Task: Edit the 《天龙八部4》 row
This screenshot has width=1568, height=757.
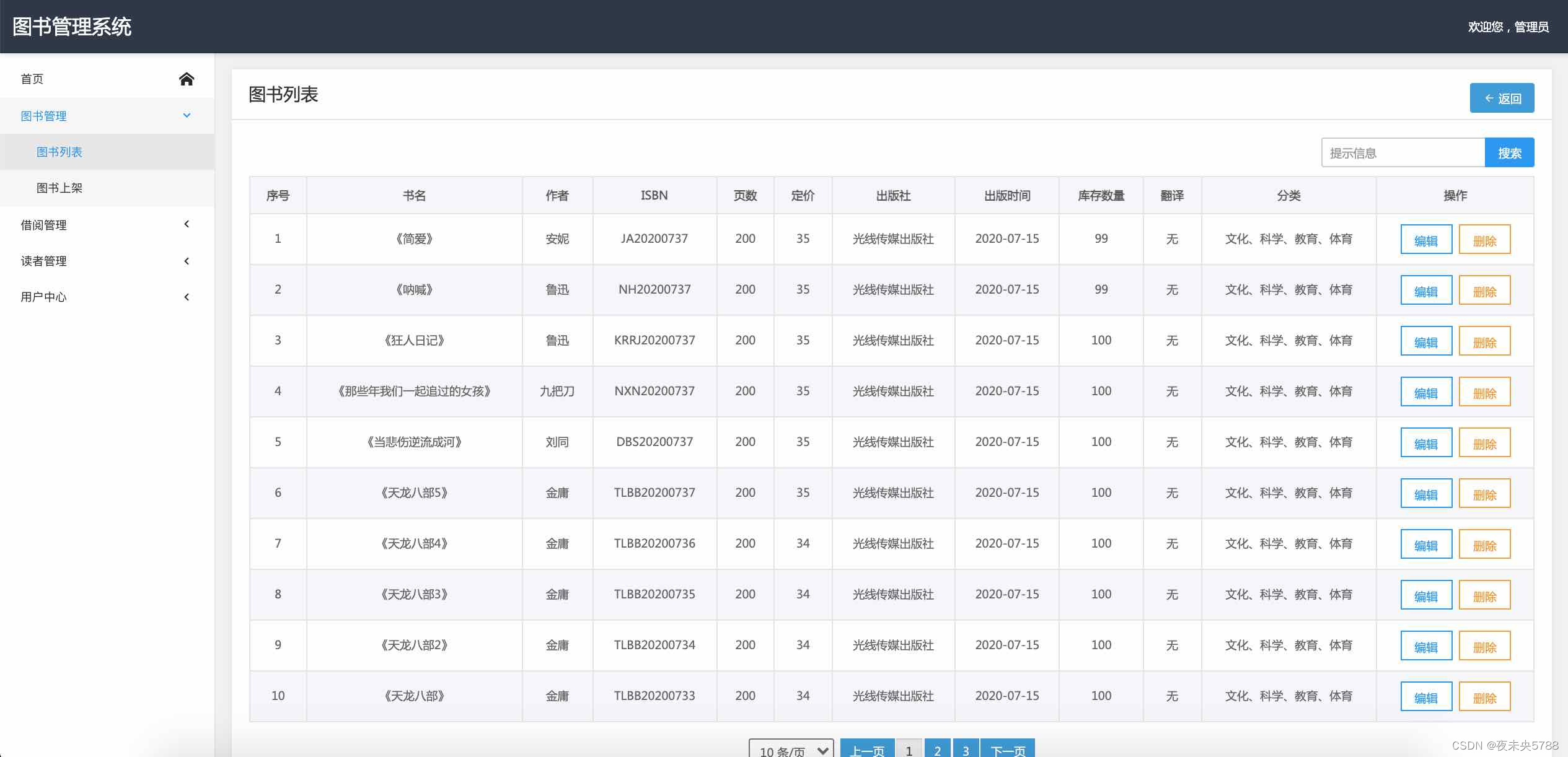Action: pyautogui.click(x=1426, y=545)
